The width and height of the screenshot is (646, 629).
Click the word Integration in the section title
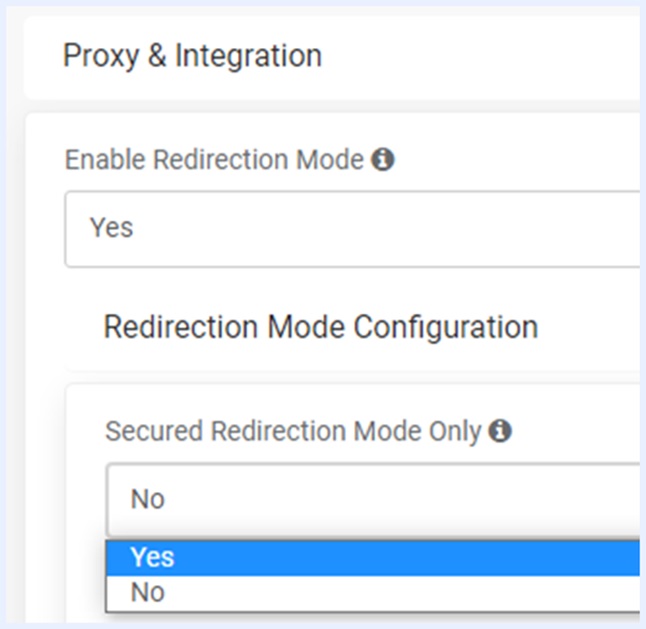[248, 56]
